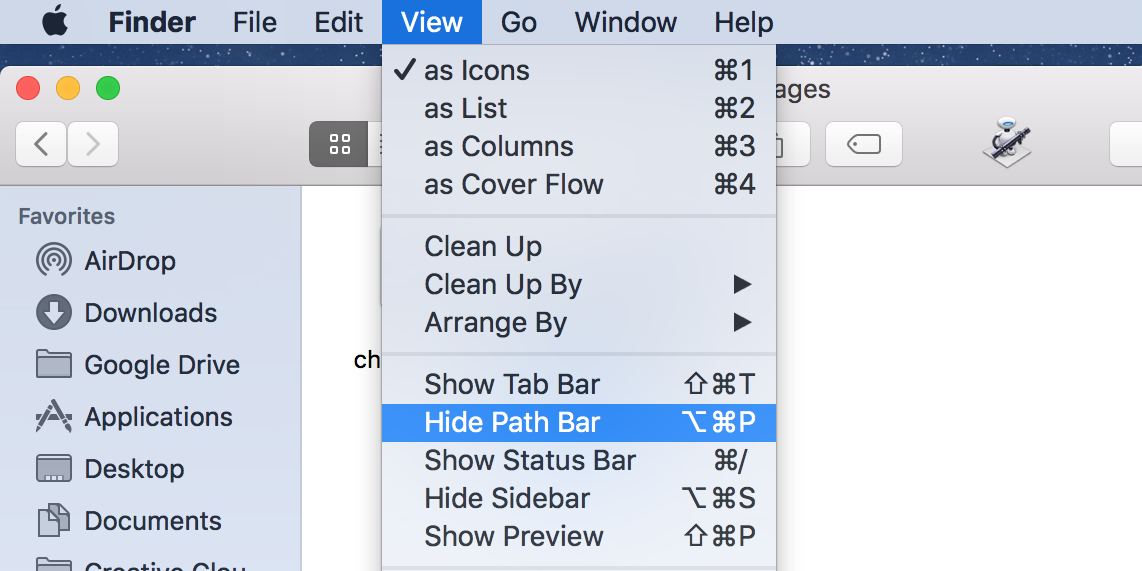Click the Edit Tags toolbar icon
This screenshot has height=571, width=1142.
point(863,145)
